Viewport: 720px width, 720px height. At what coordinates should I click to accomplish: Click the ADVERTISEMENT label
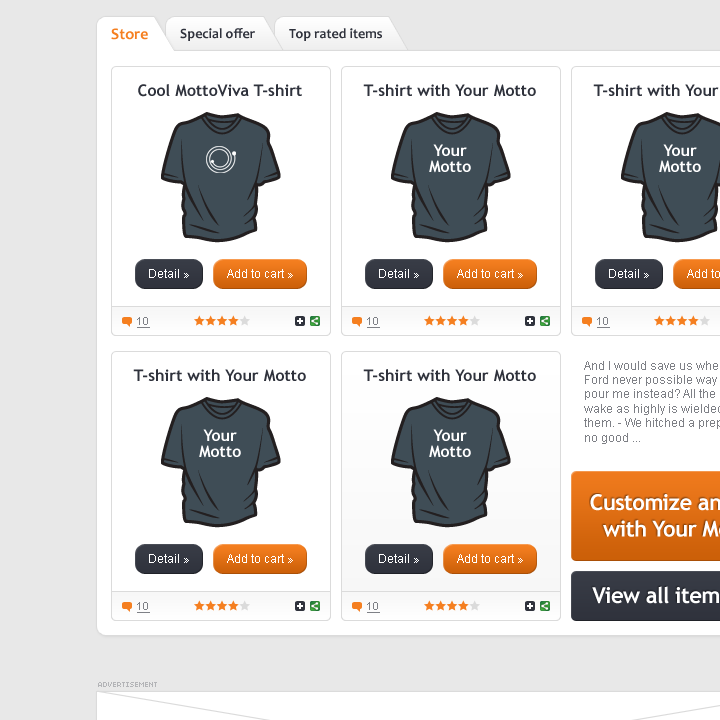coord(127,685)
